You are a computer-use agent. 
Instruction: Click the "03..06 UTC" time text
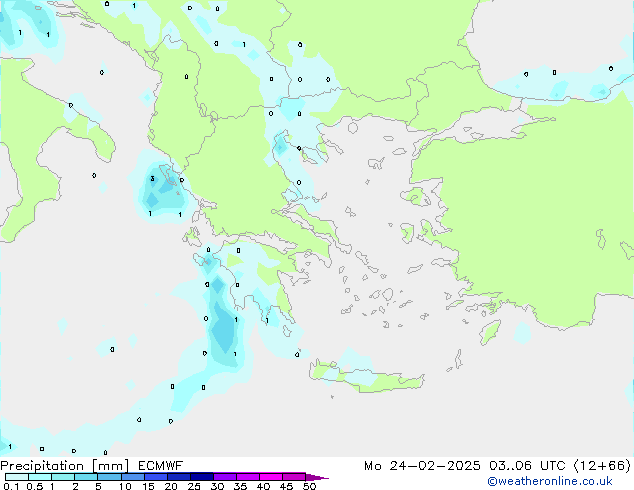tap(527, 466)
